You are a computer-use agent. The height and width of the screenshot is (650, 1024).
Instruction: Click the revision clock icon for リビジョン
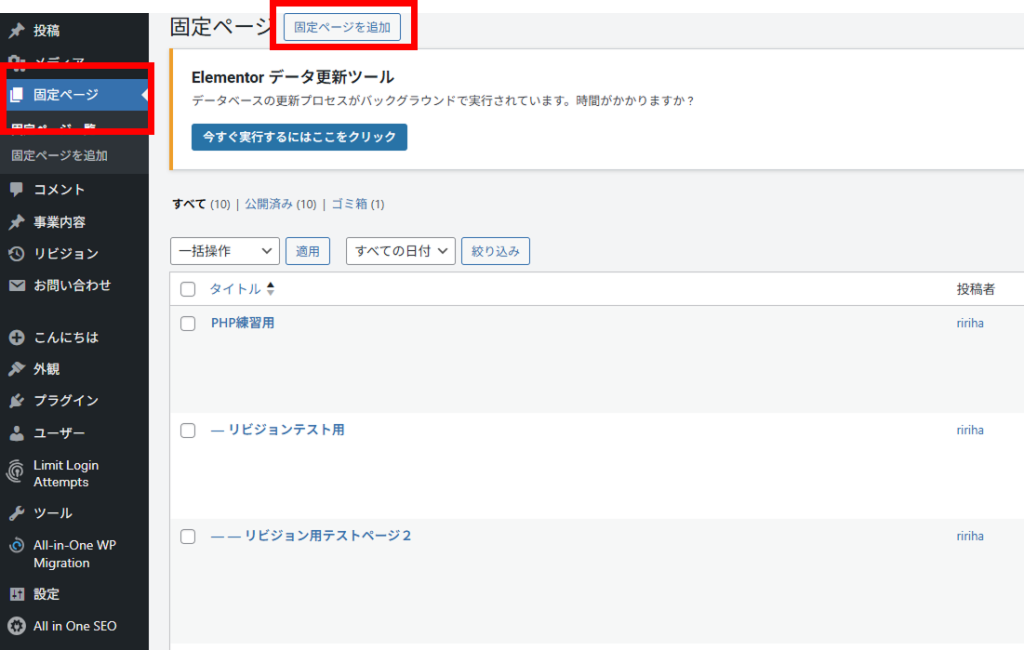coord(16,253)
